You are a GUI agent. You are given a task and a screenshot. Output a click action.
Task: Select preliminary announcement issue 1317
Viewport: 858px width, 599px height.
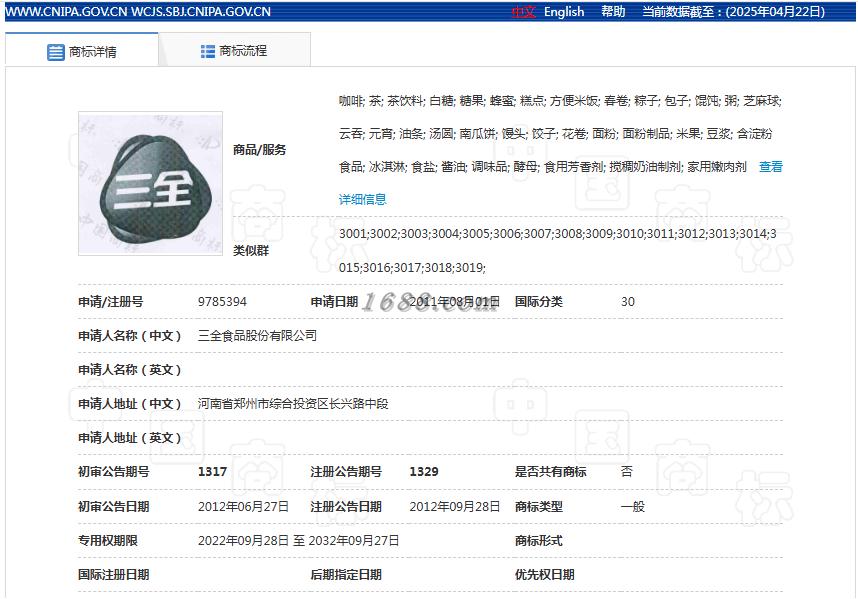(x=212, y=472)
